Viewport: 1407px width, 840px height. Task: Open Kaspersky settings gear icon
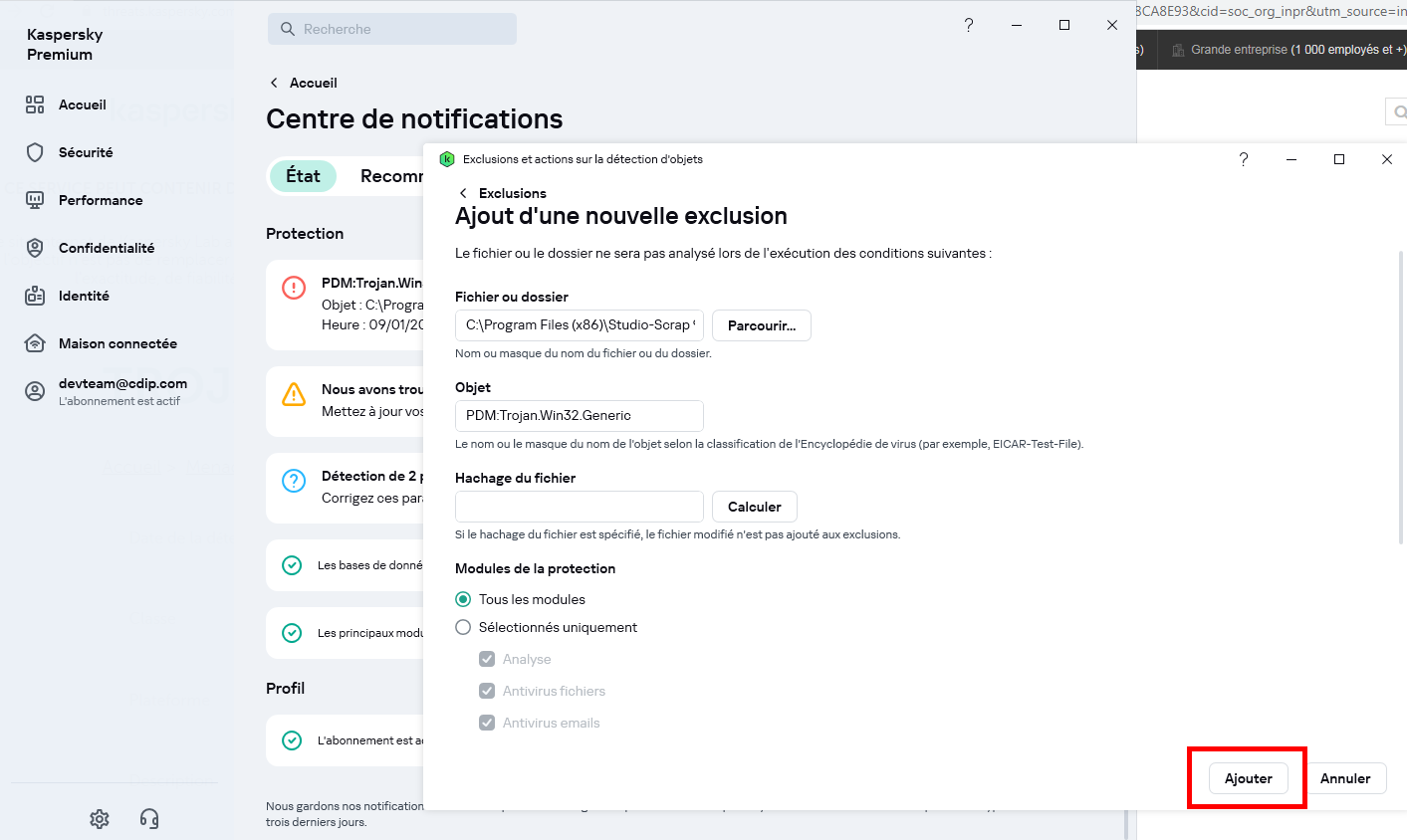click(x=100, y=818)
